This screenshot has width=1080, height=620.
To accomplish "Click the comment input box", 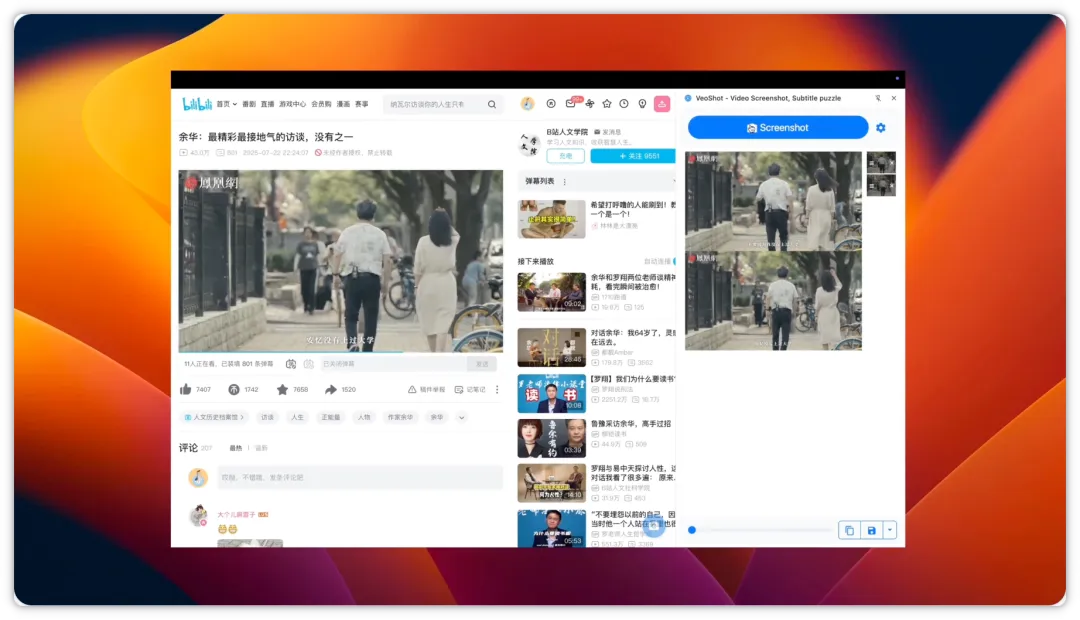I will 360,477.
